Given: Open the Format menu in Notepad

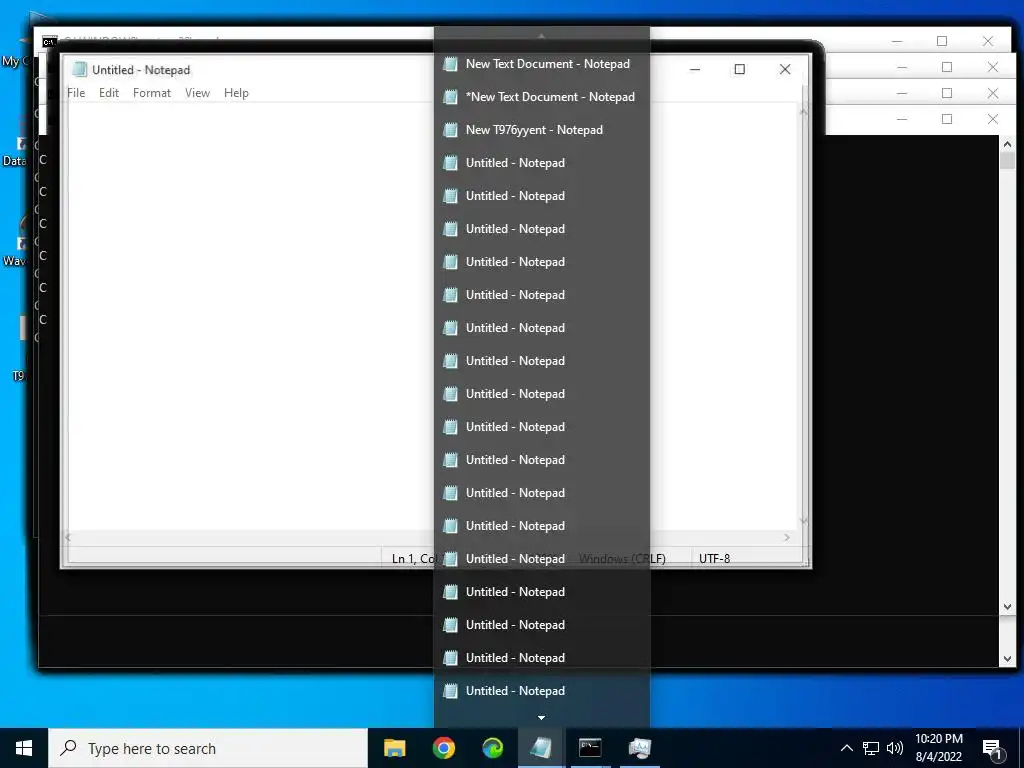Looking at the screenshot, I should point(152,93).
